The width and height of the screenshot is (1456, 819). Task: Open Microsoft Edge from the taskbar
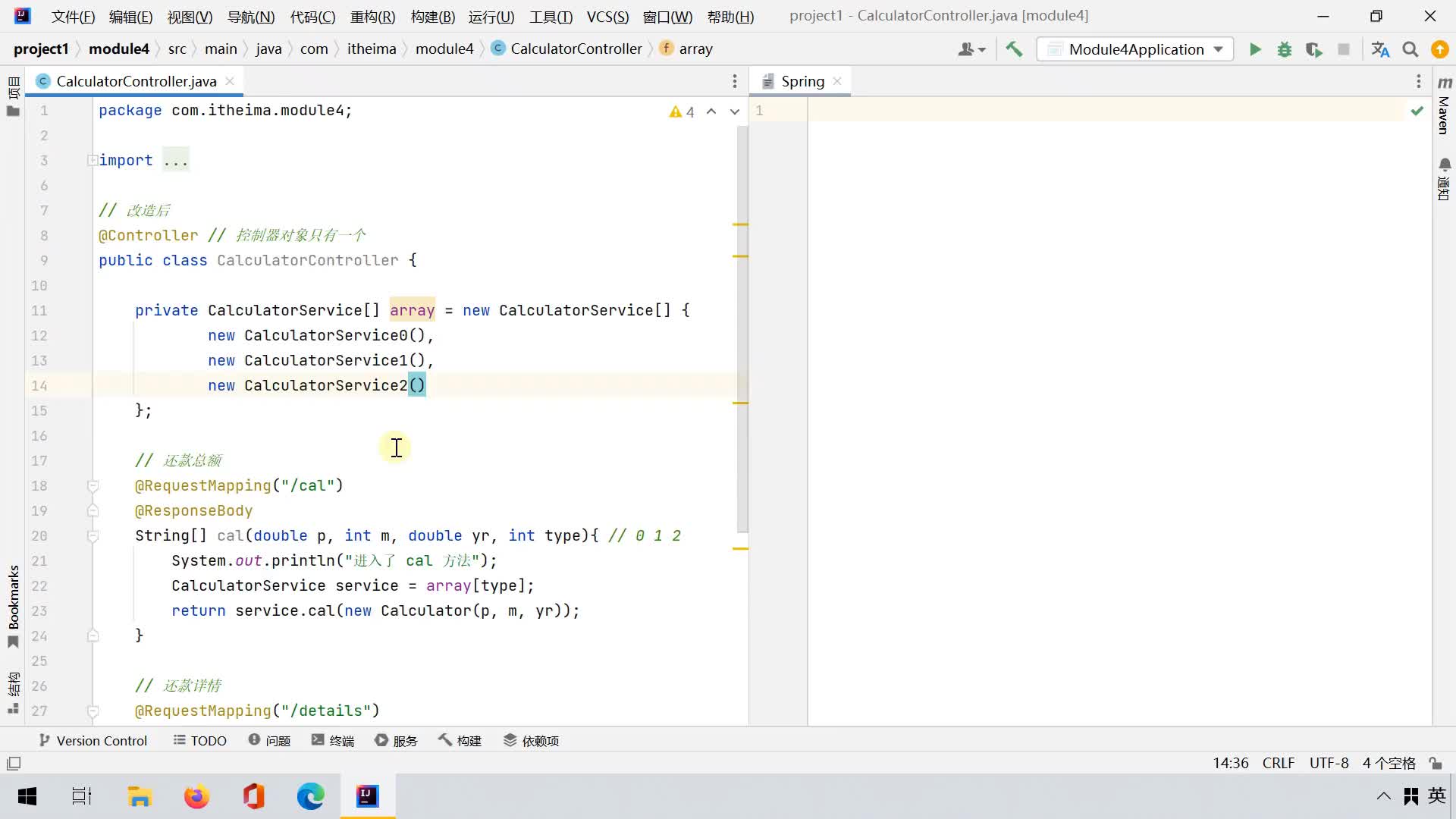point(310,796)
